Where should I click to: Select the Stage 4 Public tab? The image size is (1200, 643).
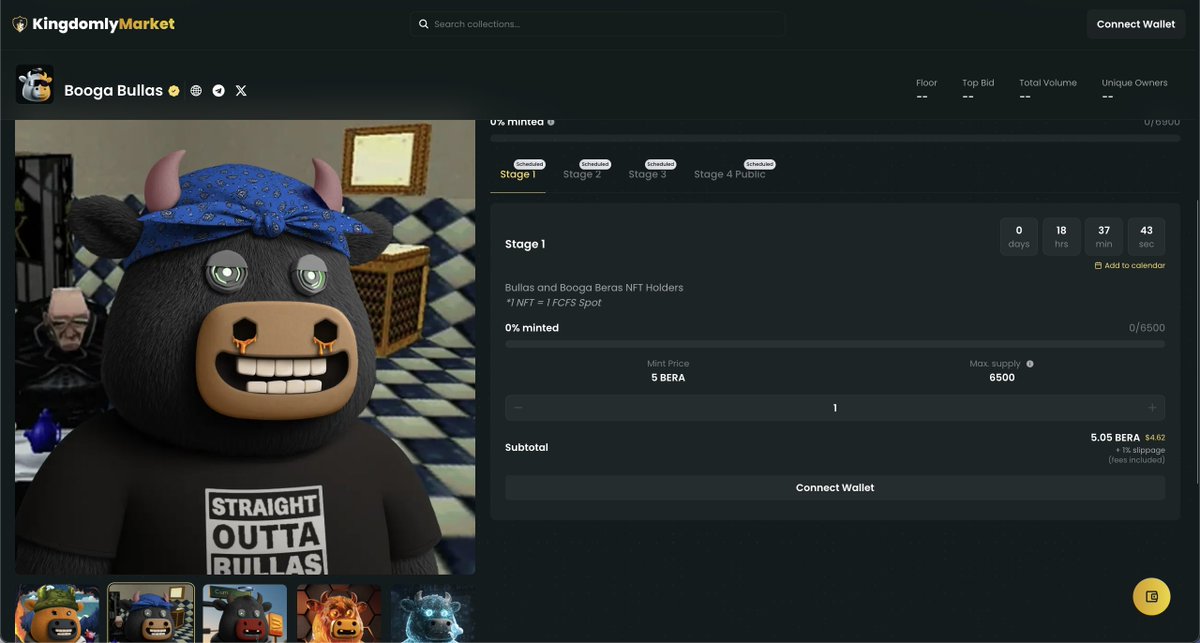pyautogui.click(x=729, y=174)
